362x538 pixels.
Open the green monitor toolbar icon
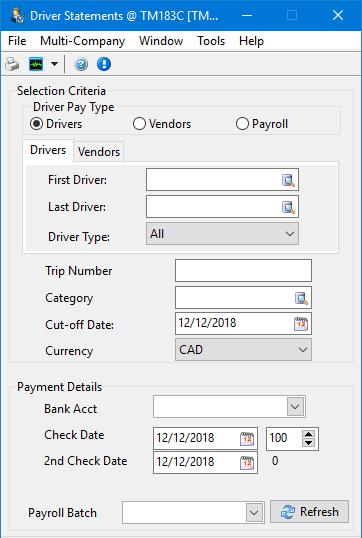click(36, 64)
